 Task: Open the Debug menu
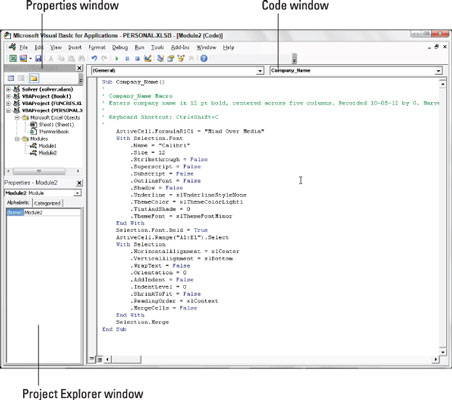coord(120,47)
